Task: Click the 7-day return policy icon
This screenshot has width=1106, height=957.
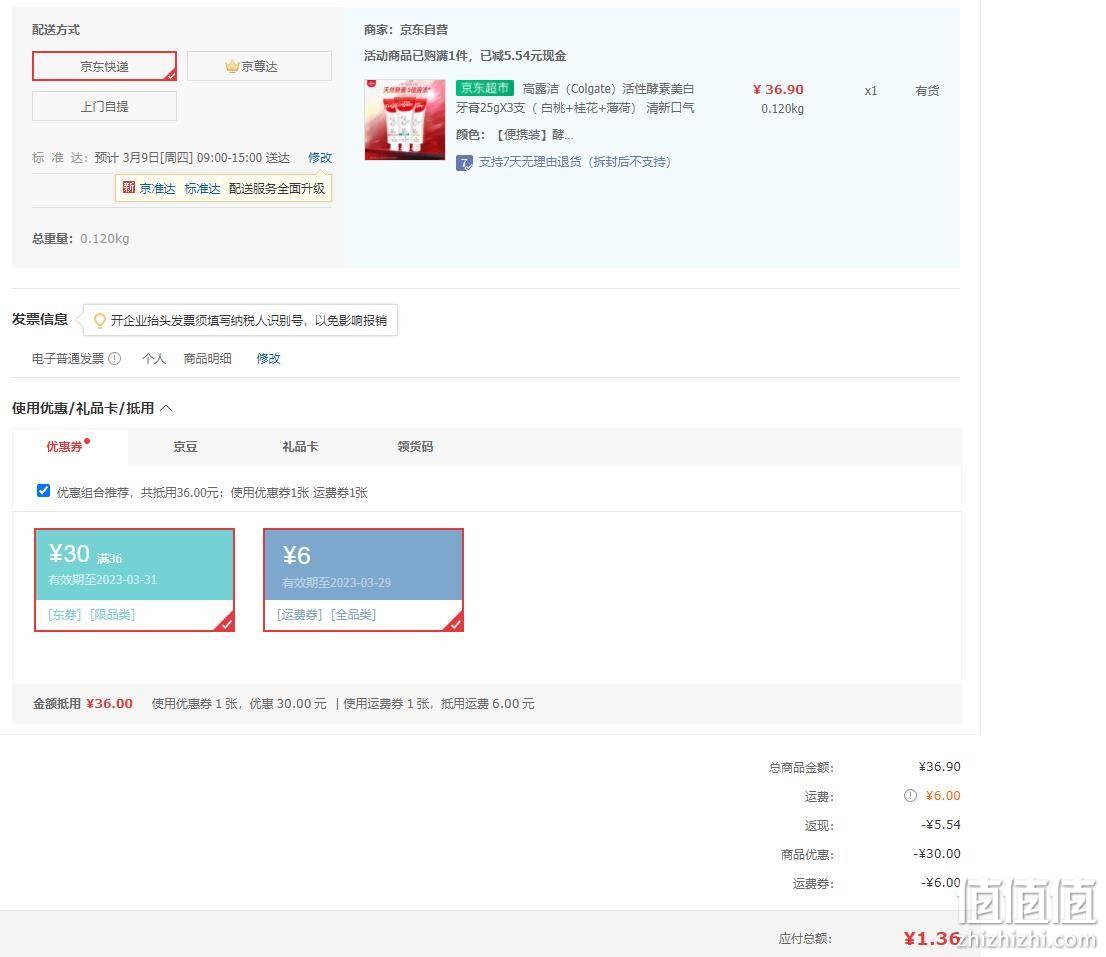Action: click(464, 163)
